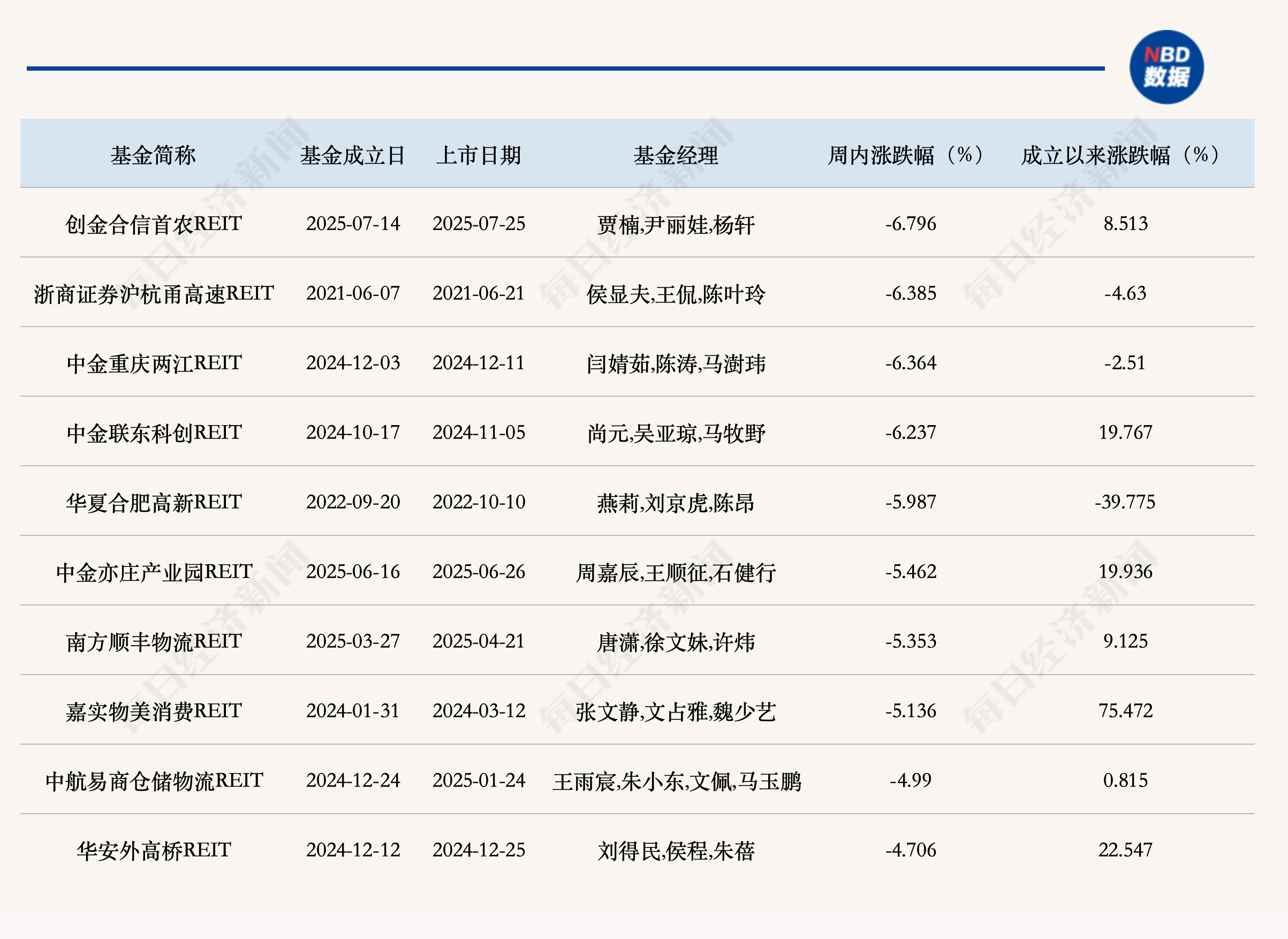Click listing date 2024-03-12
Viewport: 1288px width, 939px height.
[x=479, y=711]
